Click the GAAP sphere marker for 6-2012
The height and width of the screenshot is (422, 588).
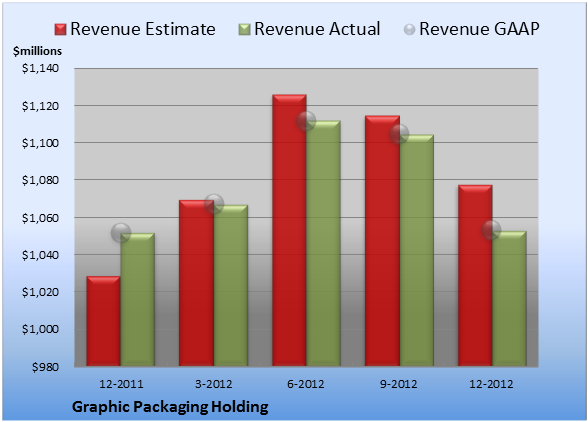click(306, 121)
